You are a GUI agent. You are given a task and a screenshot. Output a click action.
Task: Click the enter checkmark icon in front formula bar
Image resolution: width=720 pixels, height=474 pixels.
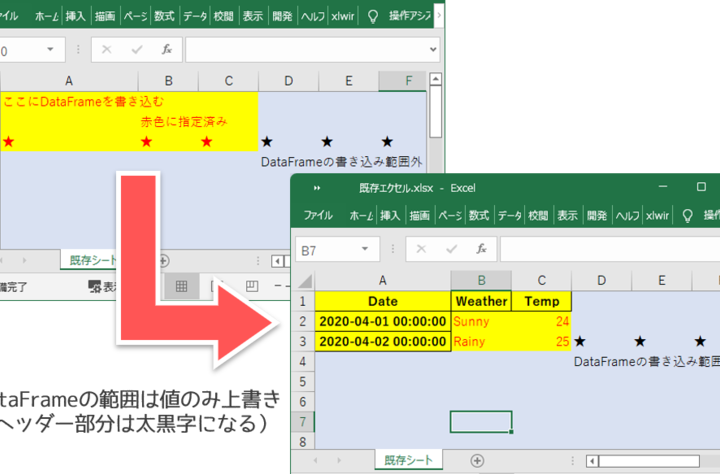click(450, 250)
